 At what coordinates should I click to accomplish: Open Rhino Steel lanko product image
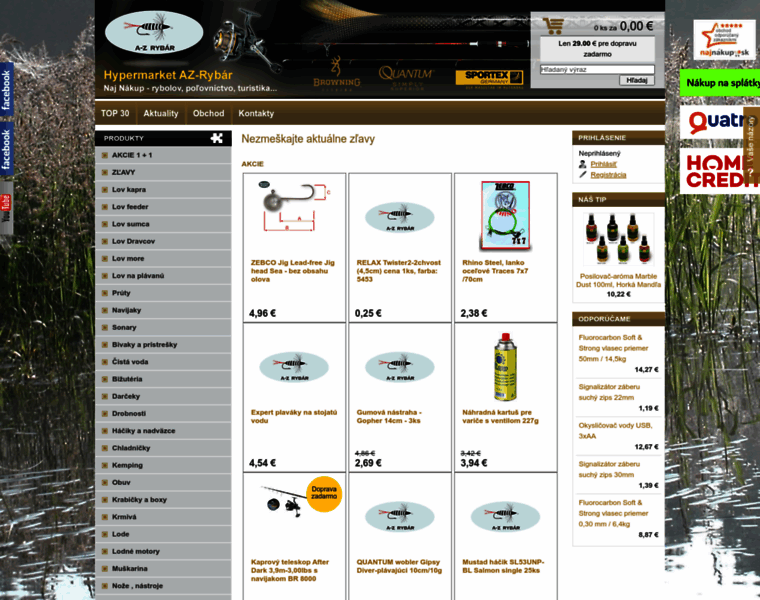pyautogui.click(x=505, y=216)
